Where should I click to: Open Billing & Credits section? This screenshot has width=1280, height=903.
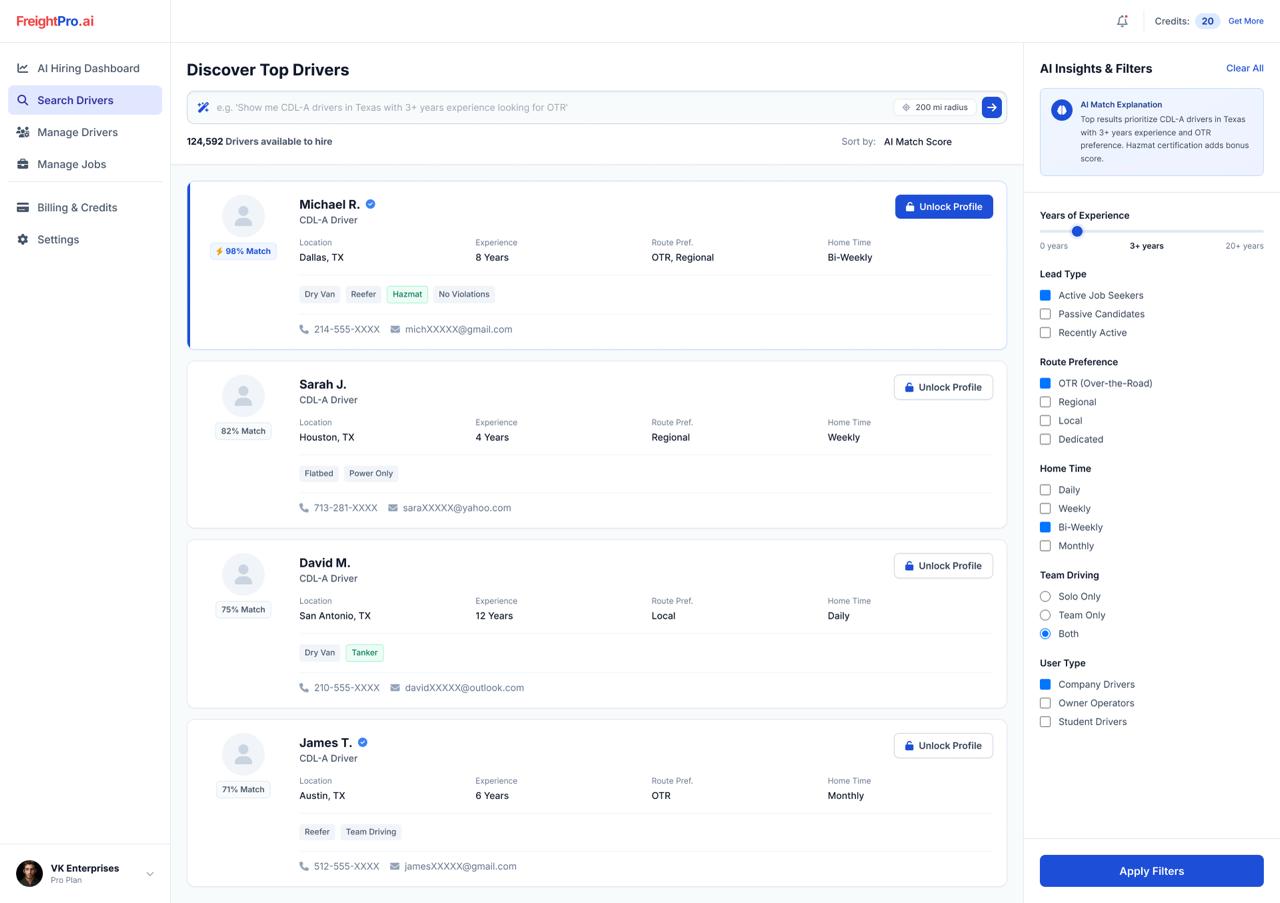point(85,207)
